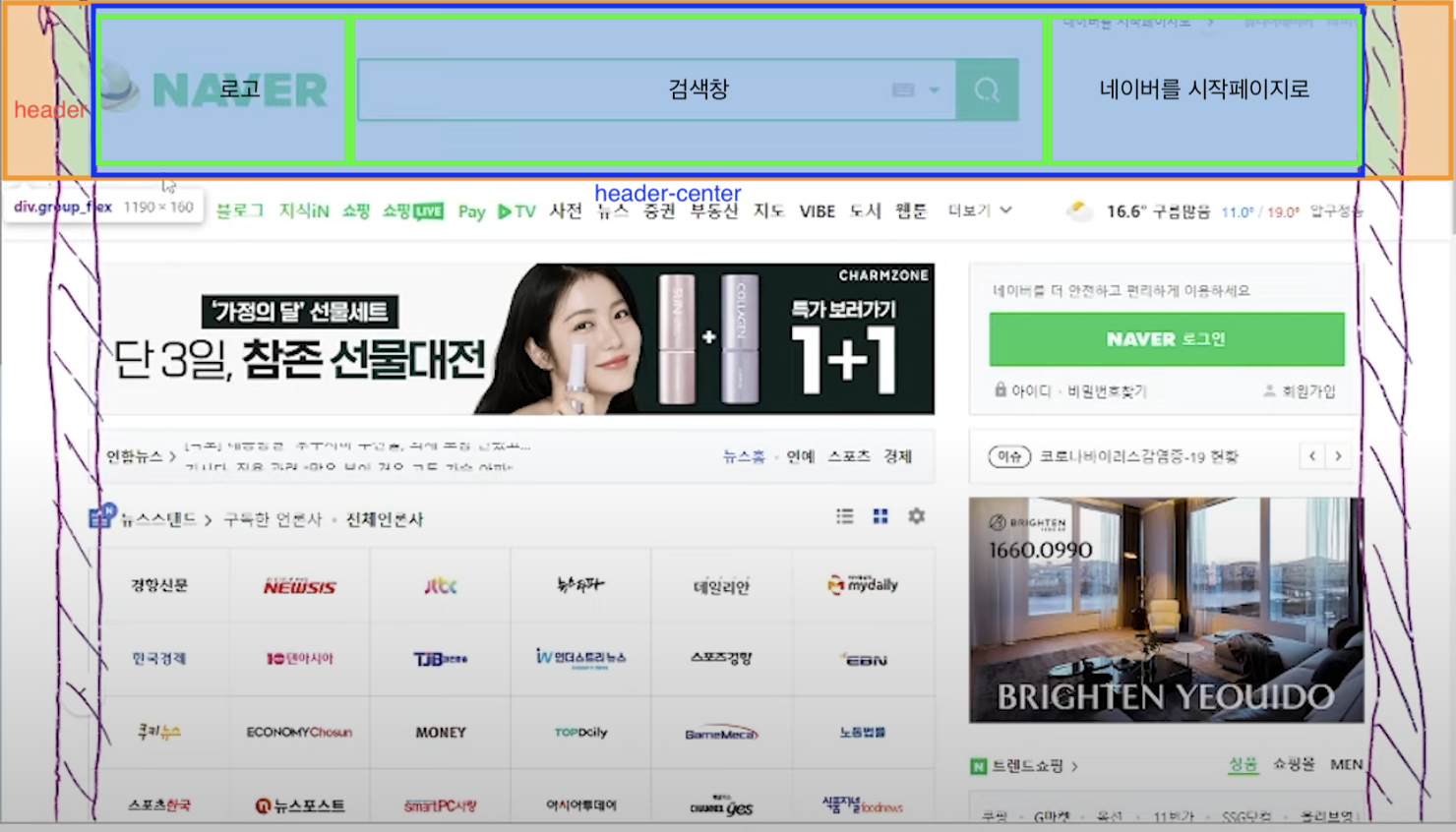The width and height of the screenshot is (1456, 832).
Task: Open the 데일리안 publisher logo
Action: (x=721, y=586)
